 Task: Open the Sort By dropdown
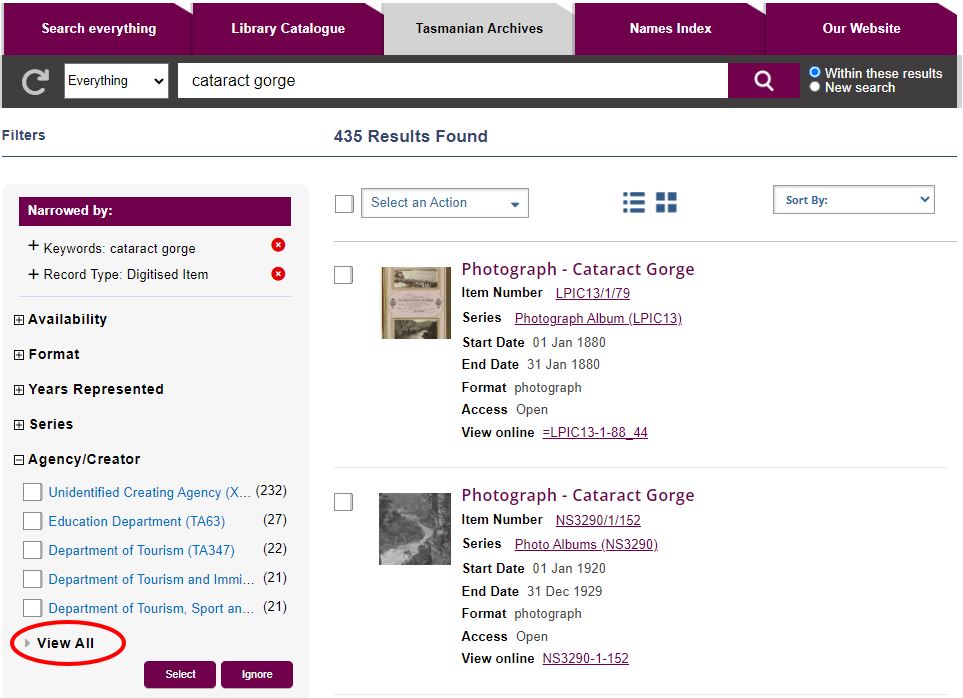[853, 200]
